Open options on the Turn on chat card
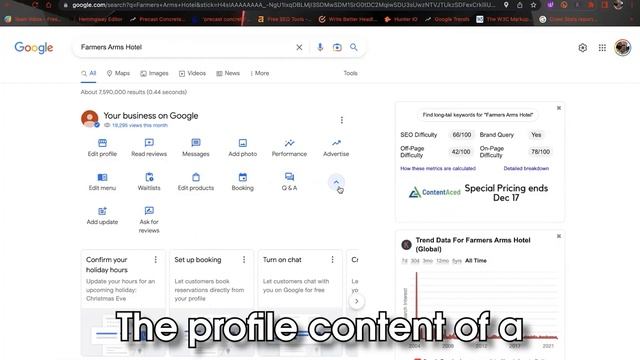Screen dimensions: 640x360 pyautogui.click(x=332, y=260)
